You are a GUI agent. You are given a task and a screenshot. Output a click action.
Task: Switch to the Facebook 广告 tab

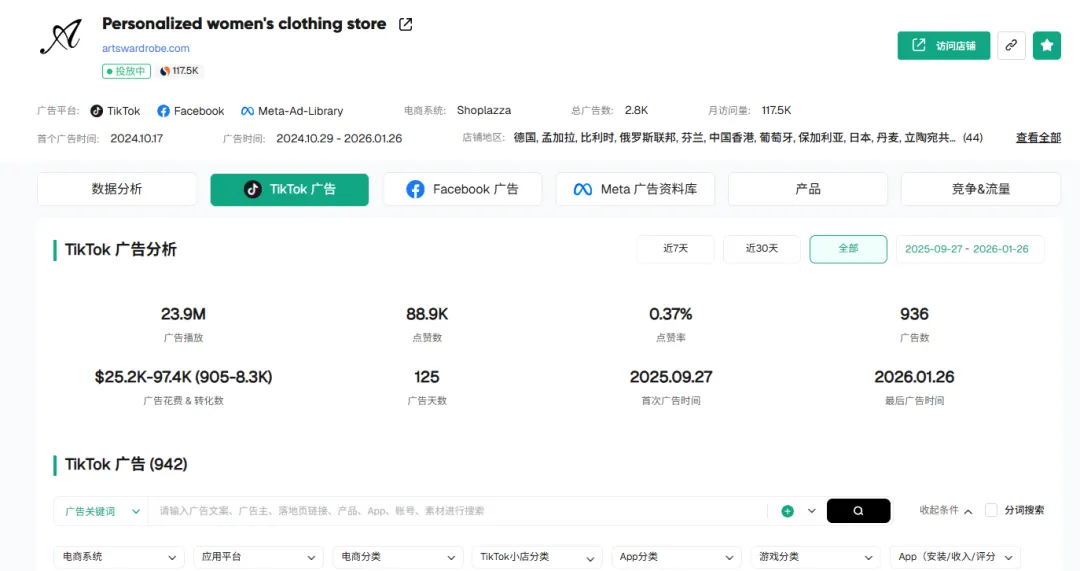point(462,189)
